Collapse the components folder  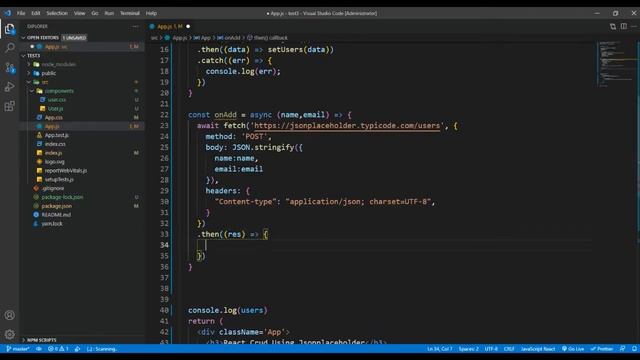point(59,91)
